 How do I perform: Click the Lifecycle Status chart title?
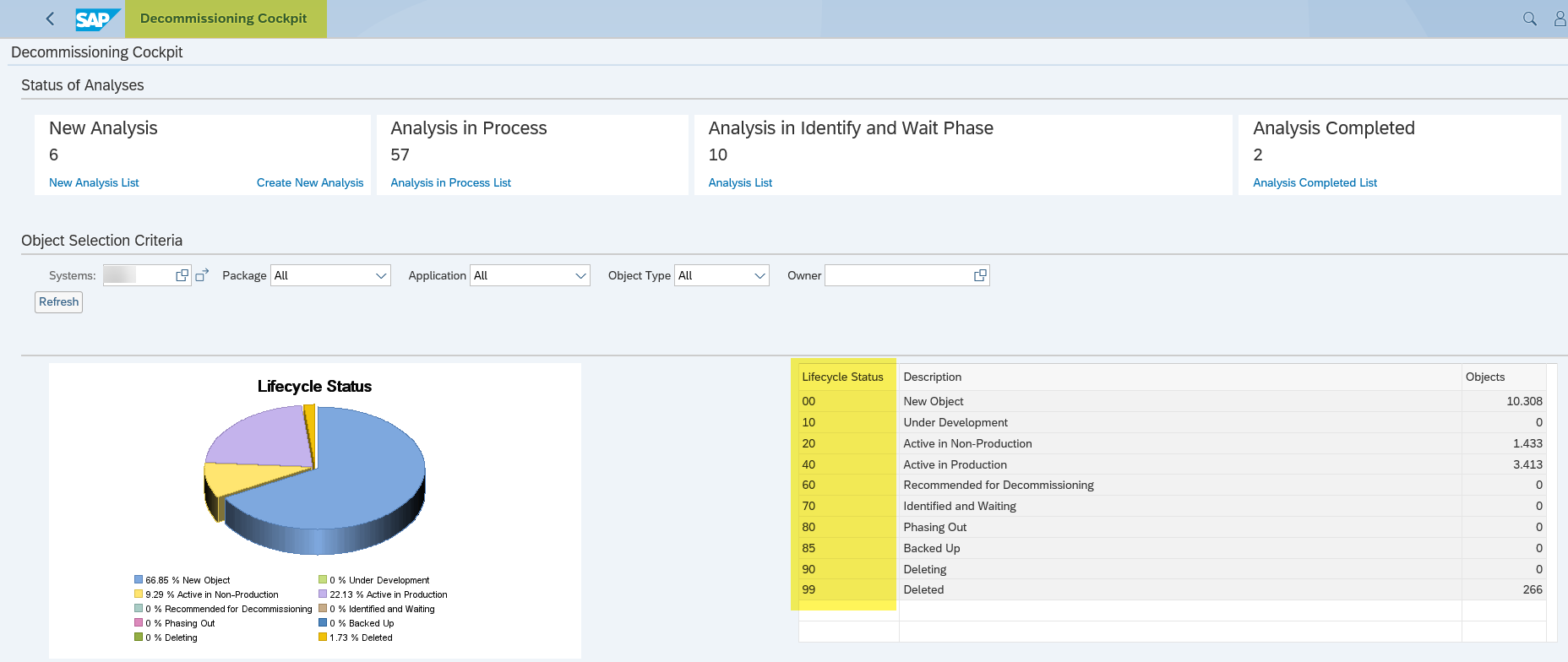pos(314,386)
